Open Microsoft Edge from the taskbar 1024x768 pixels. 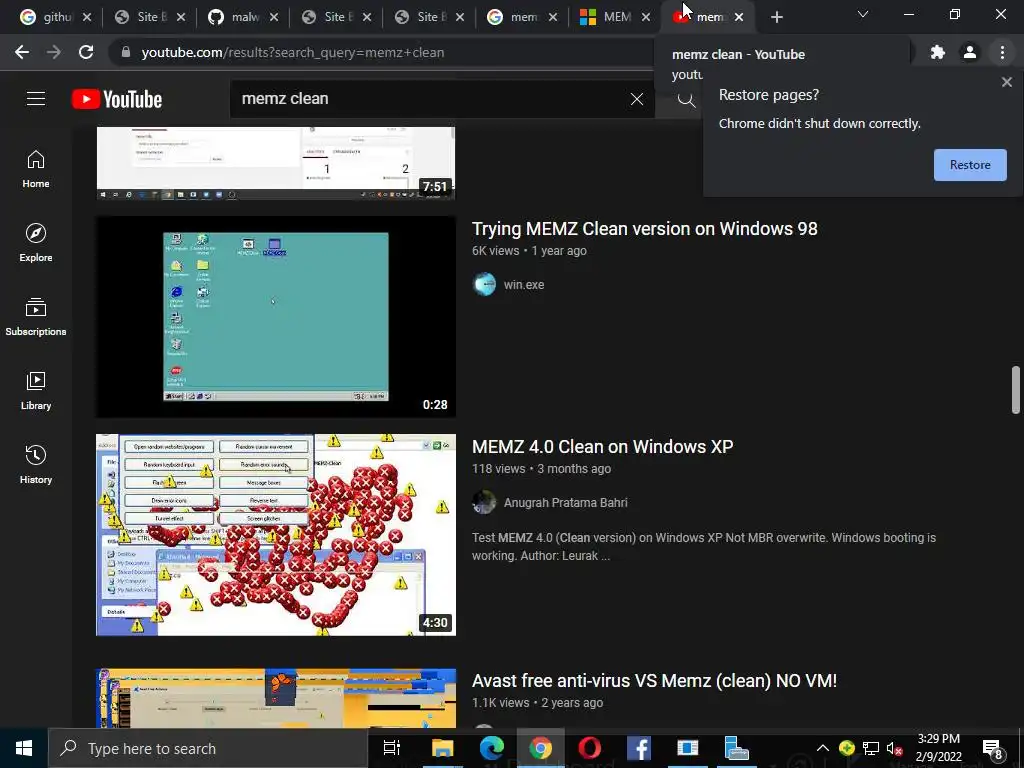(x=492, y=748)
